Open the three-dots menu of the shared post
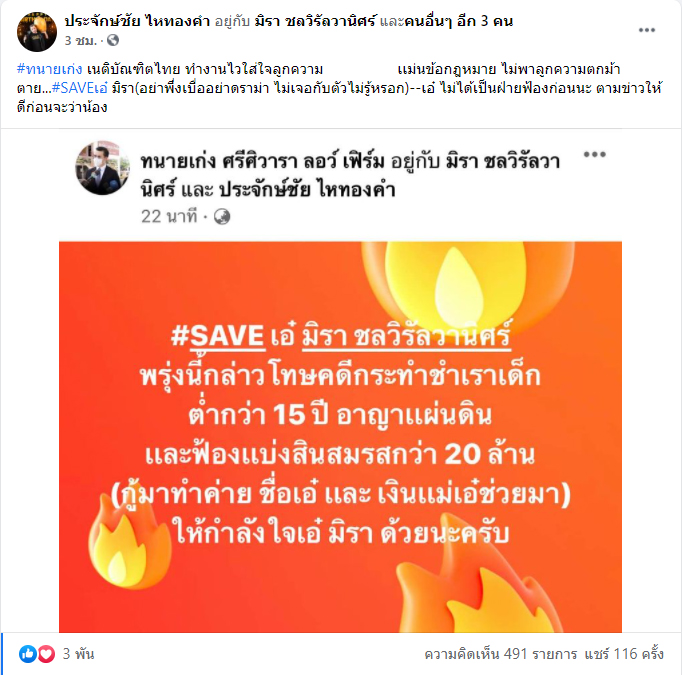This screenshot has width=682, height=675. pyautogui.click(x=595, y=154)
